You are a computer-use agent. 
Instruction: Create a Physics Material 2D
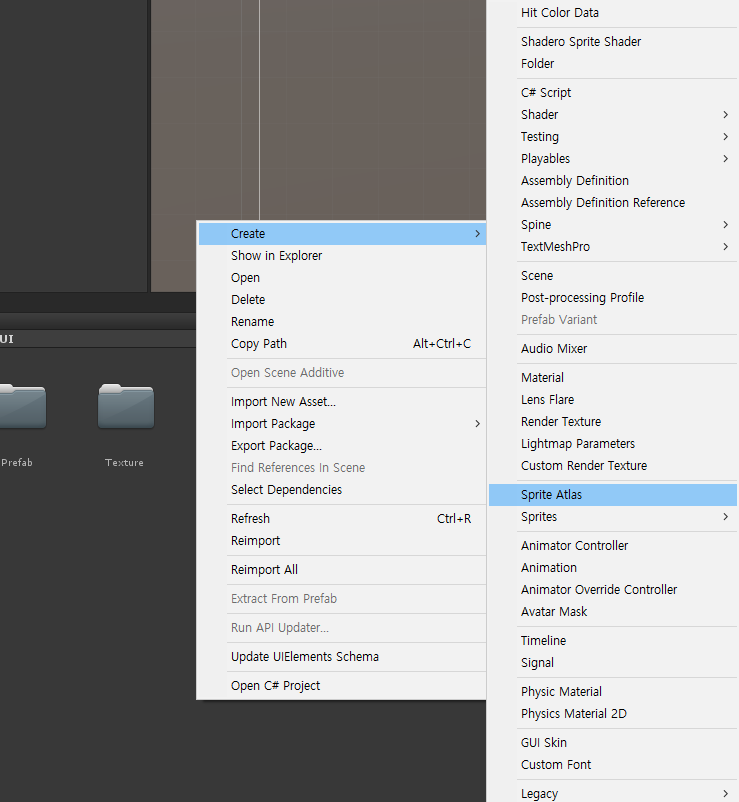tap(613, 714)
